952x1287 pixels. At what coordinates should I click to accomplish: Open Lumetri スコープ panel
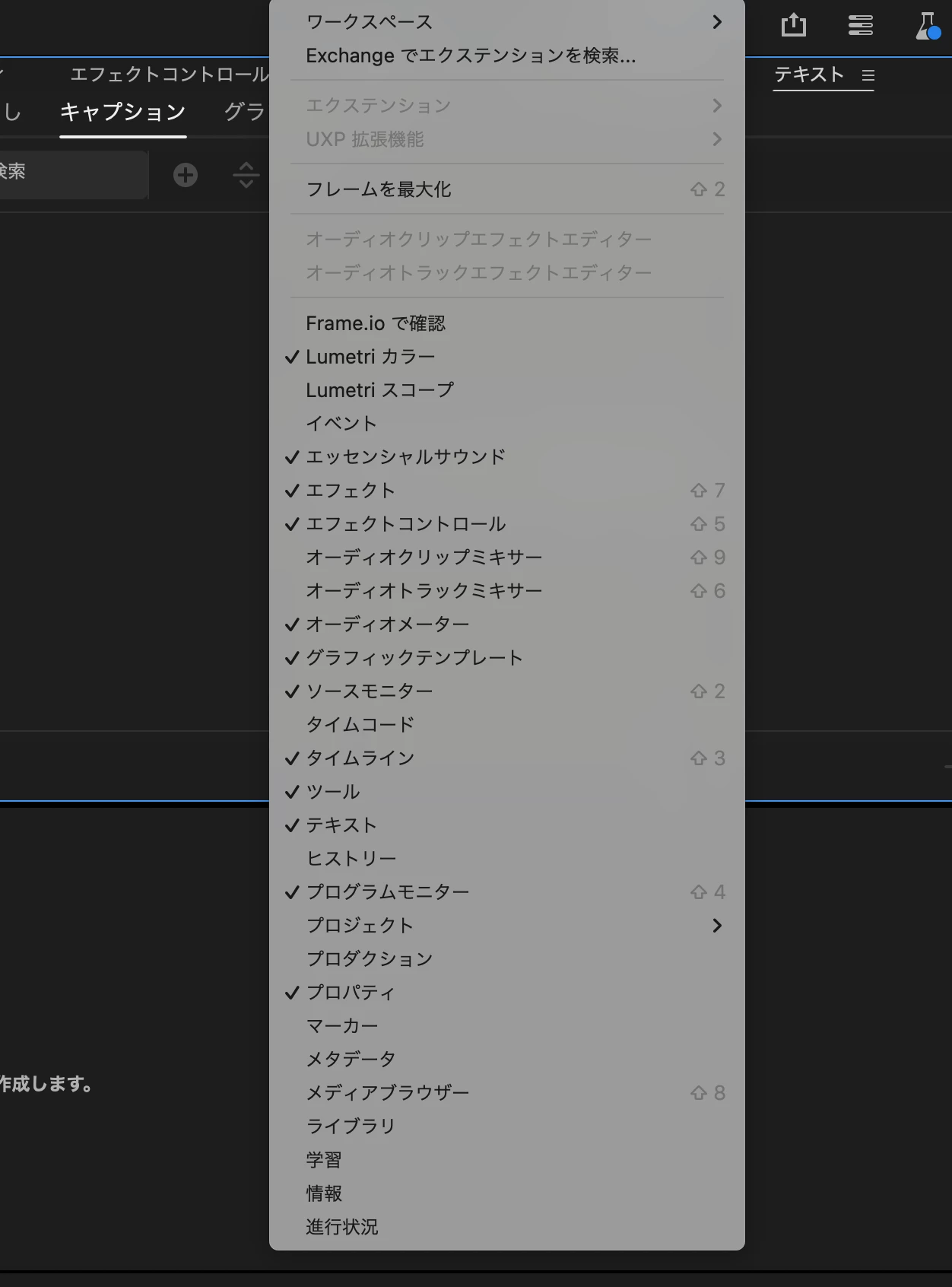point(507,390)
